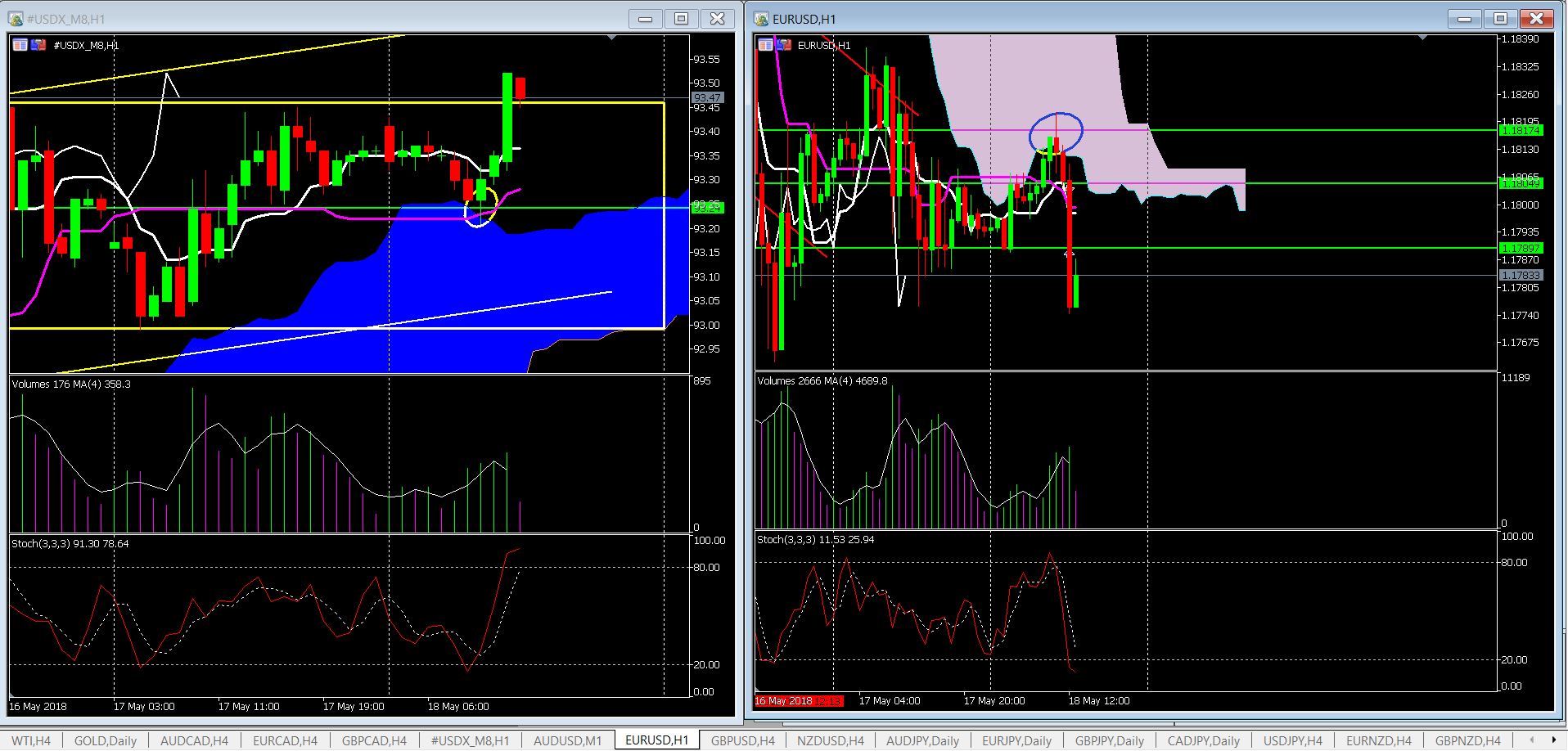The image size is (1568, 751).
Task: Click the 895 volume scale label on the USDX chart
Action: click(x=702, y=381)
